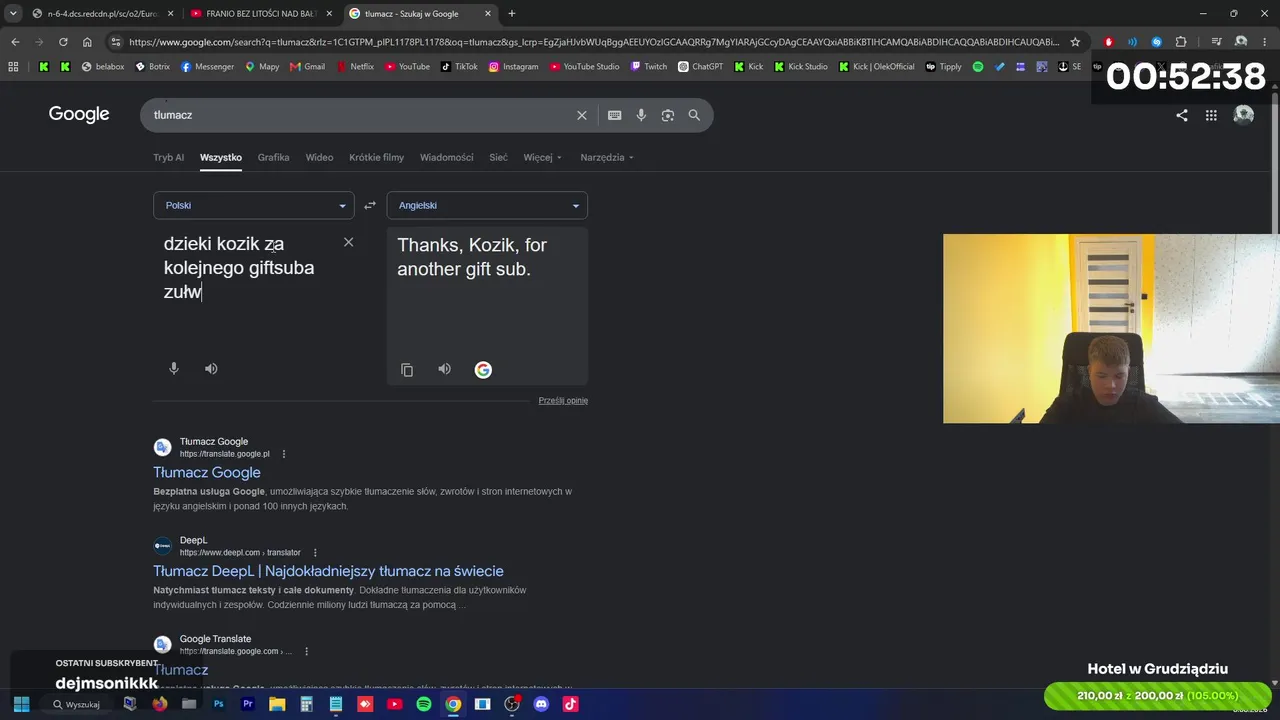The image size is (1280, 720).
Task: Switch to Tryb AI tab
Action: [168, 158]
